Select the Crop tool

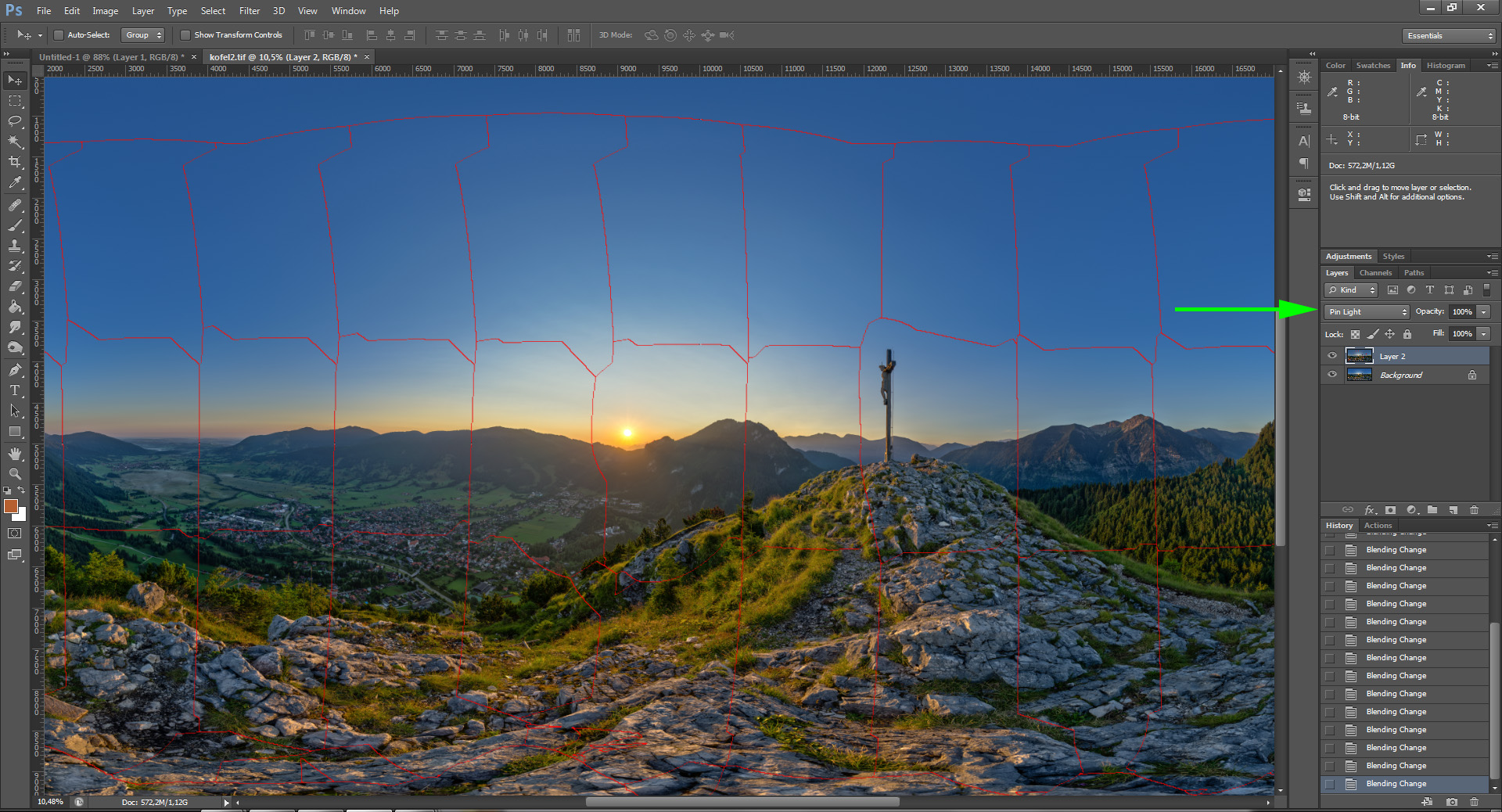pyautogui.click(x=15, y=162)
